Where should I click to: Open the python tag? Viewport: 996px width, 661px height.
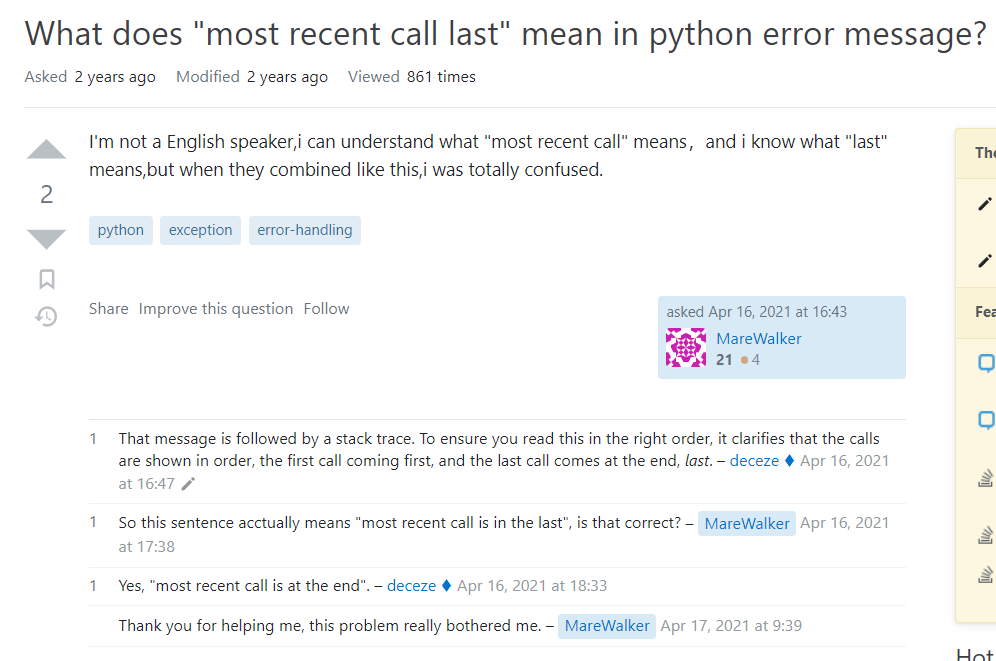click(x=121, y=230)
